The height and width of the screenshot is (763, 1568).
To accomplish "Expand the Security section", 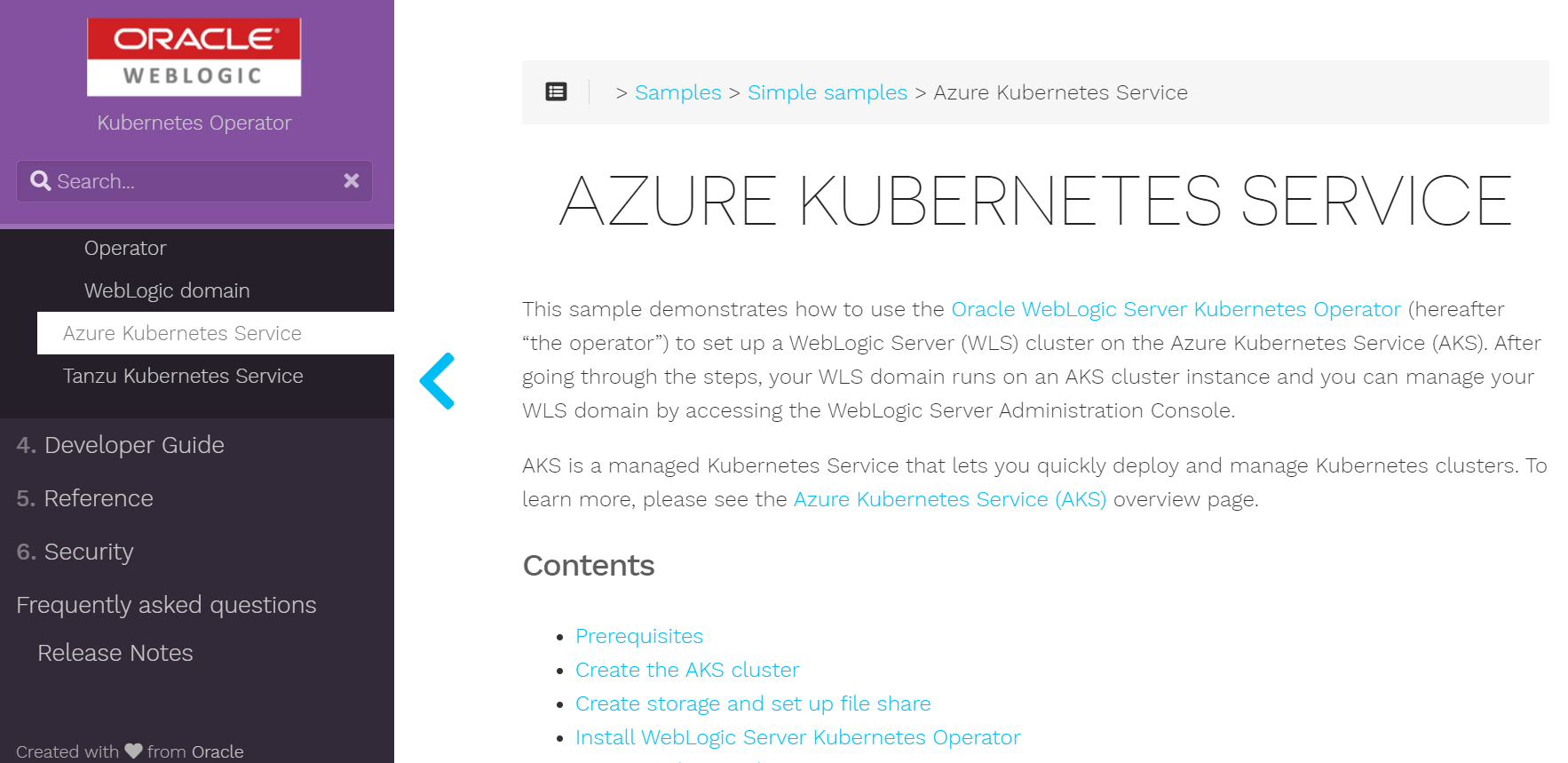I will tap(75, 552).
